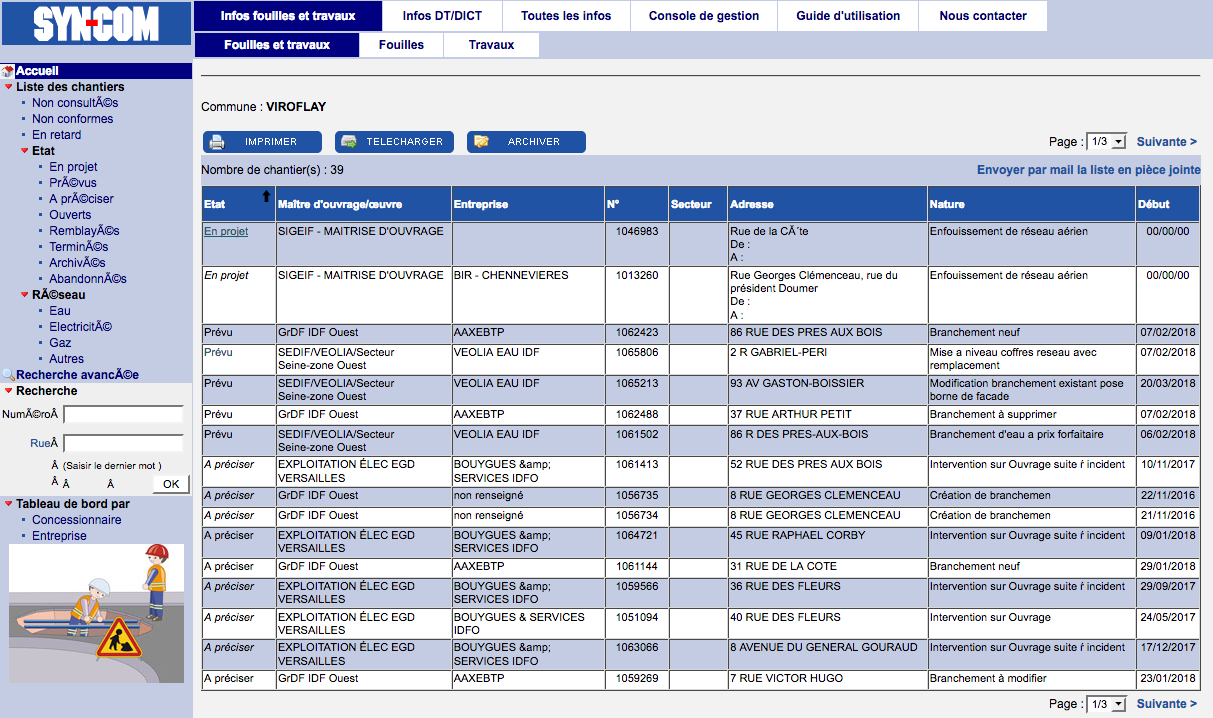1213x718 pixels.
Task: Go to Accueil in sidebar
Action: [x=37, y=71]
